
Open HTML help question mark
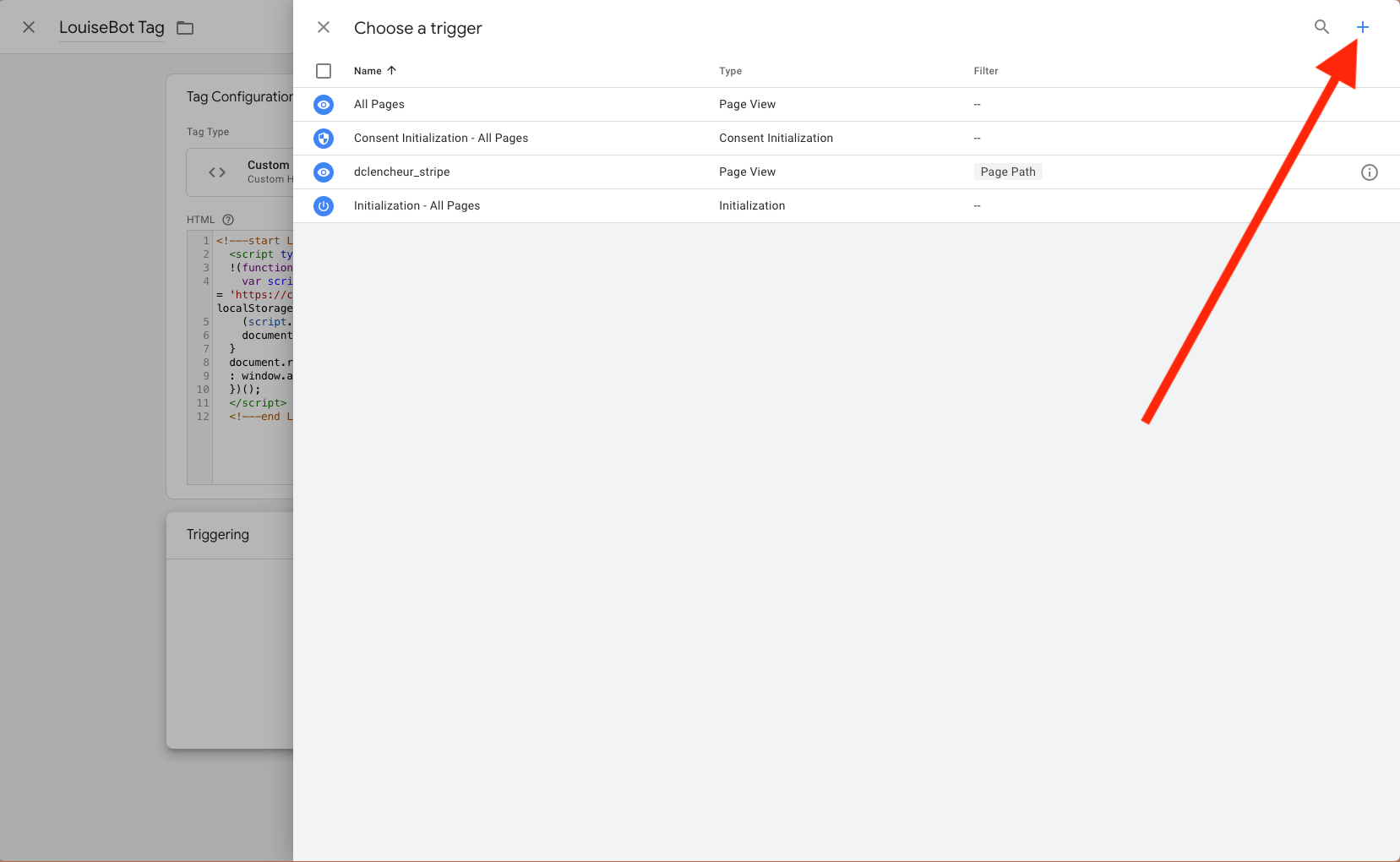click(228, 220)
